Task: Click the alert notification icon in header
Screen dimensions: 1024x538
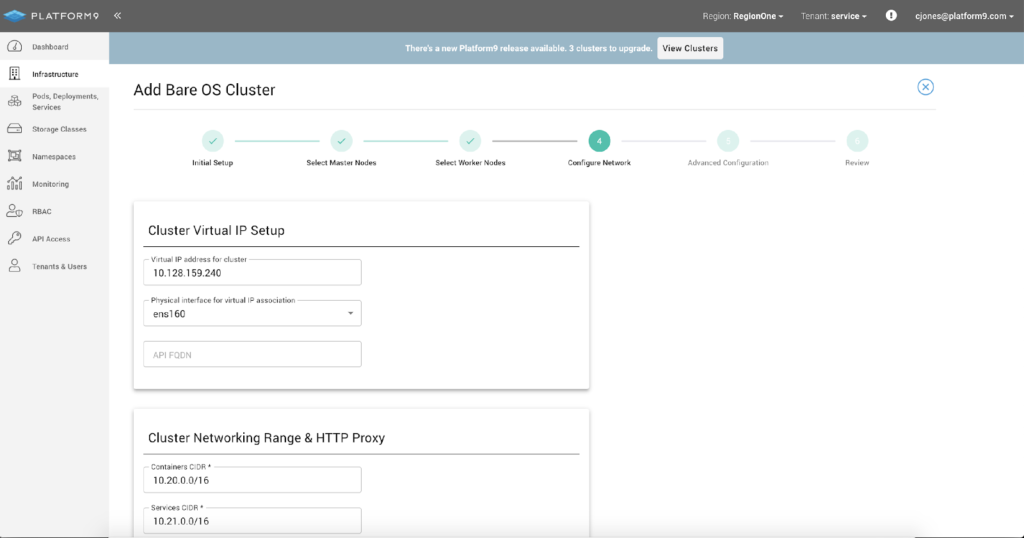Action: (891, 16)
